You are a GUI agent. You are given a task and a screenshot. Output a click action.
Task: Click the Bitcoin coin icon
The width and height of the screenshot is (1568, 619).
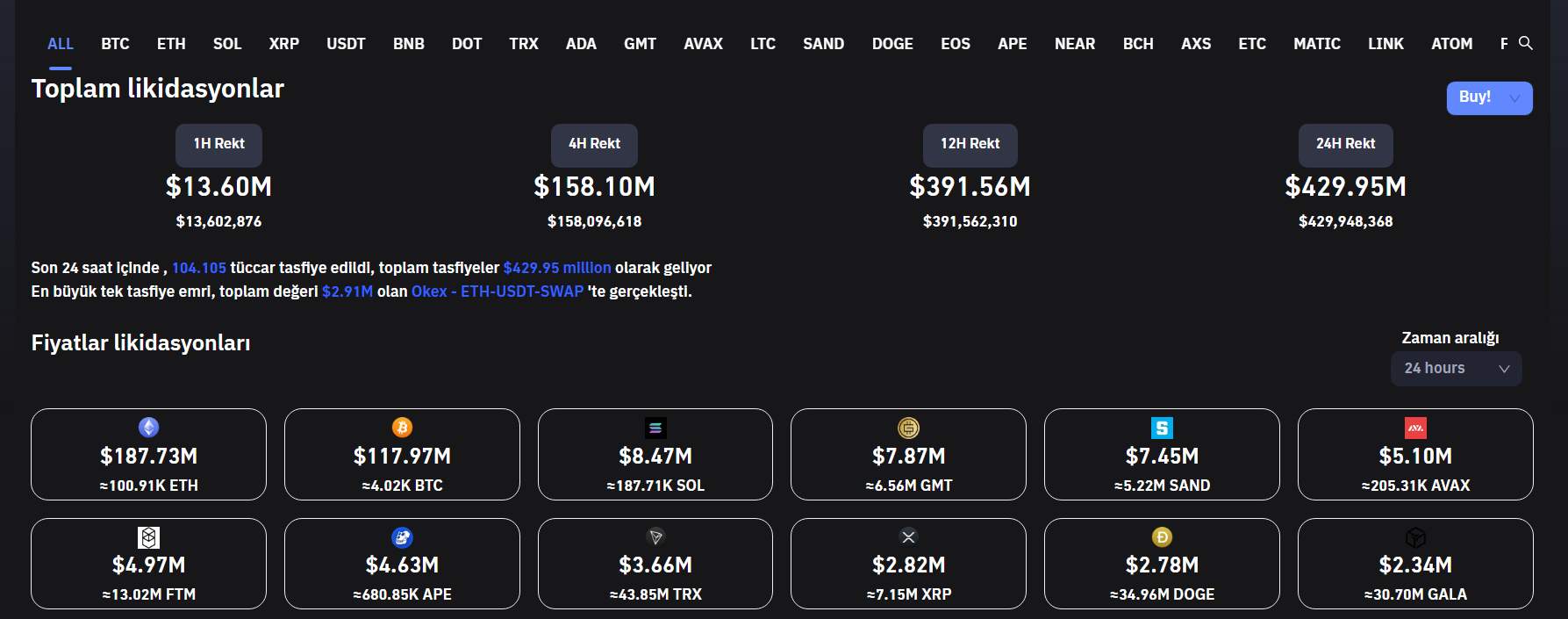click(402, 428)
